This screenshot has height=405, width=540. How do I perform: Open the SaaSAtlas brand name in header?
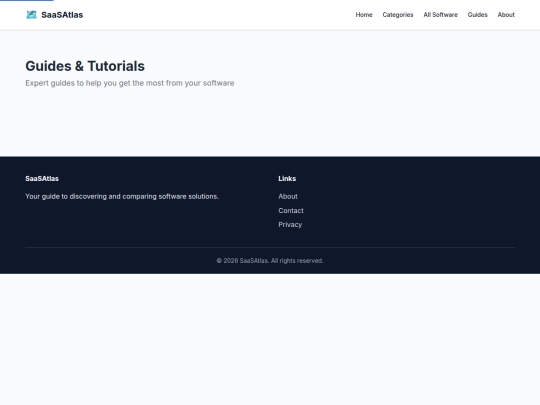[x=62, y=15]
